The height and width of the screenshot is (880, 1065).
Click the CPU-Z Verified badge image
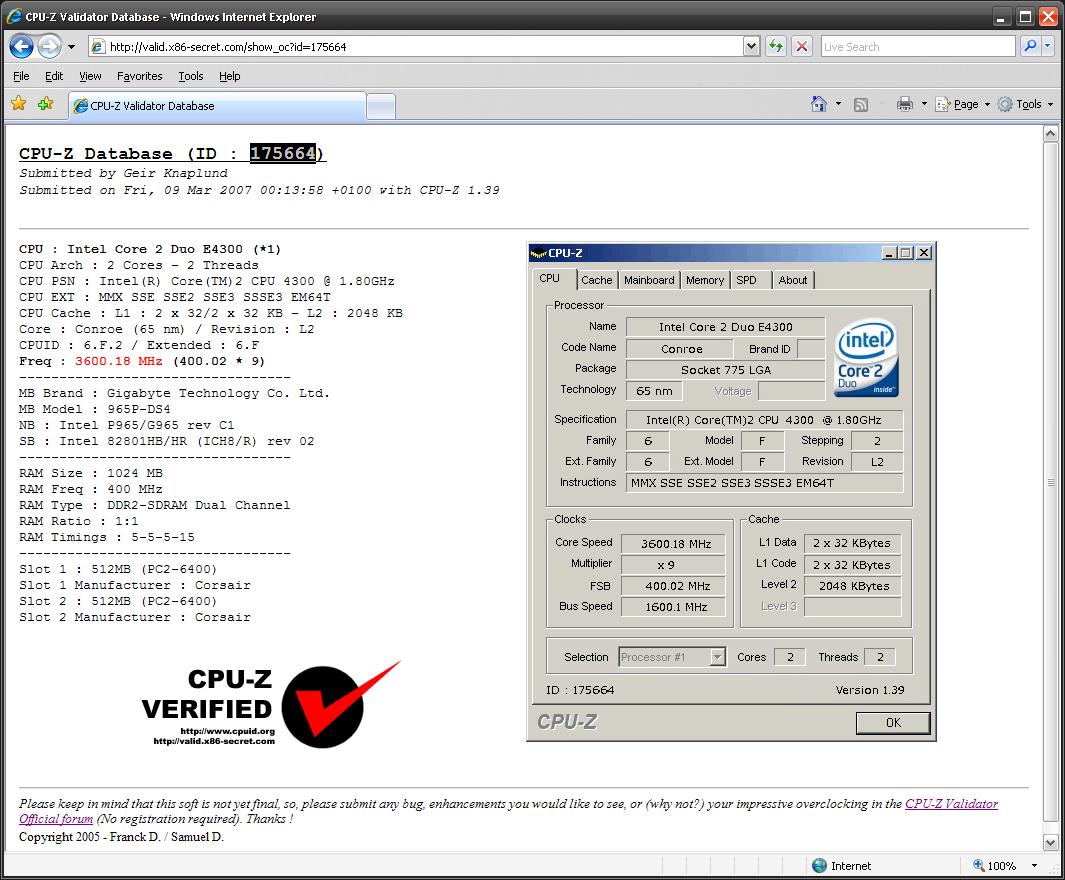pyautogui.click(x=272, y=705)
